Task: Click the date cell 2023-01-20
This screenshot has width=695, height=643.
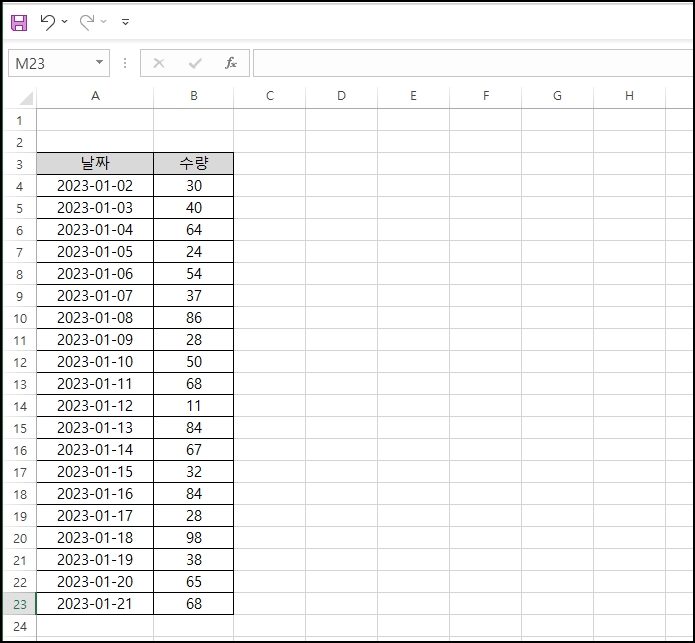Action: pyautogui.click(x=95, y=582)
